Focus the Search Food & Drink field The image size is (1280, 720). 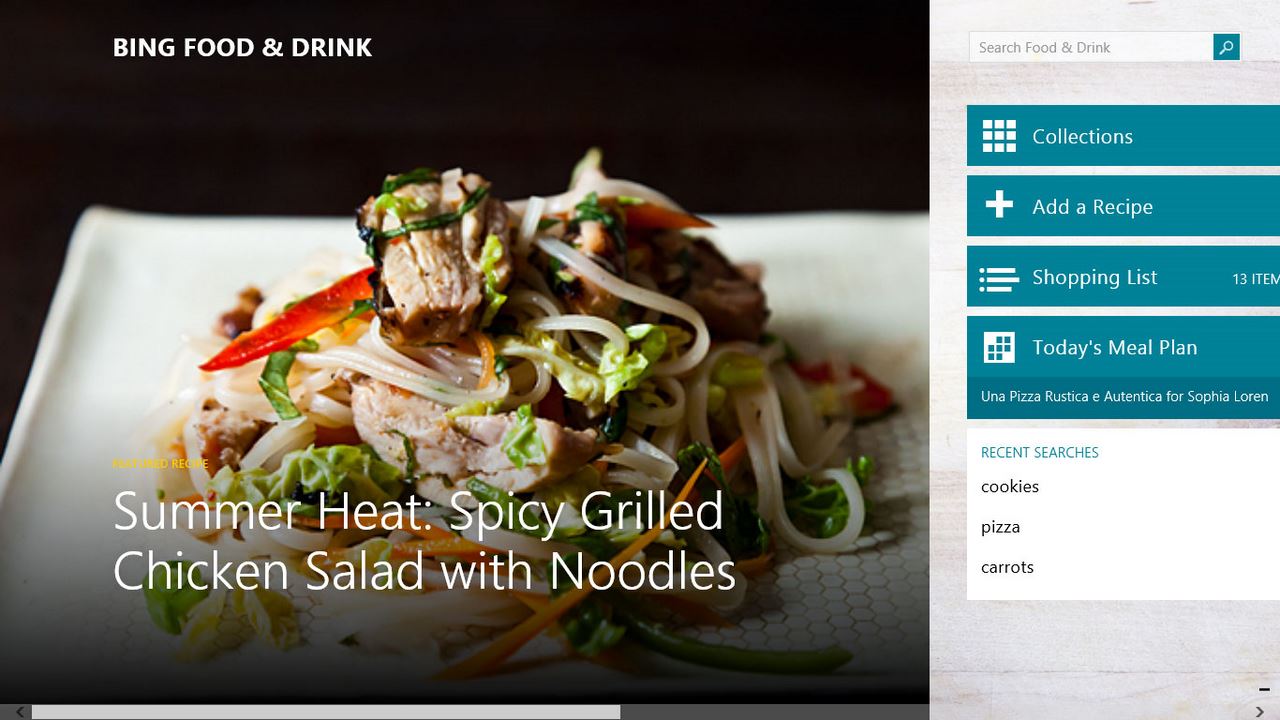1091,47
